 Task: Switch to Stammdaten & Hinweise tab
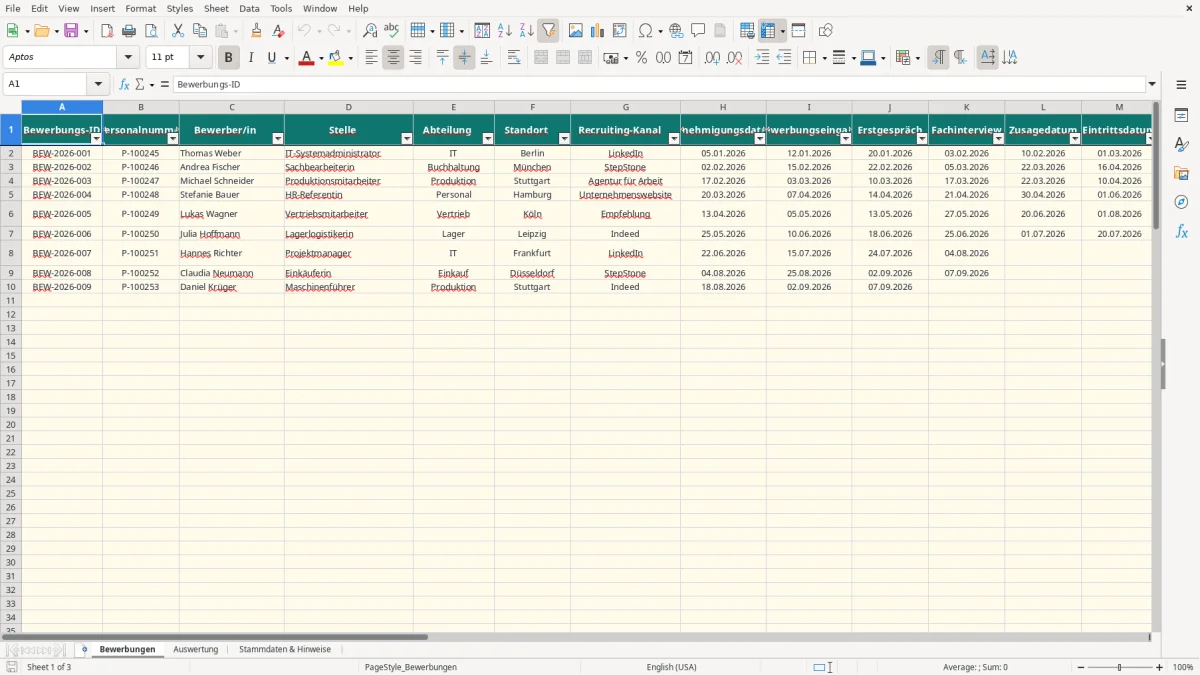click(x=285, y=649)
